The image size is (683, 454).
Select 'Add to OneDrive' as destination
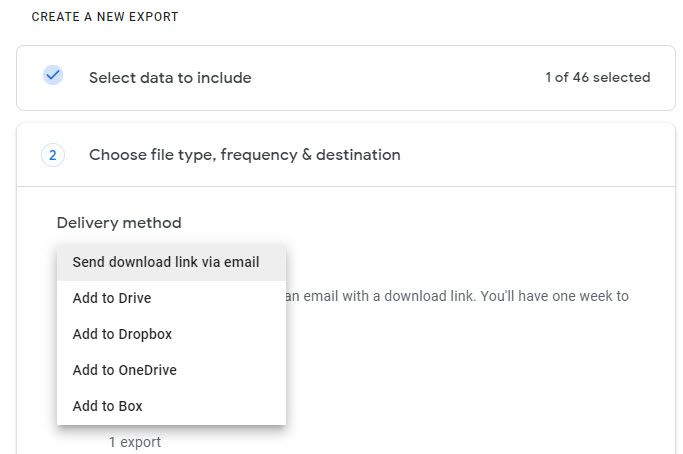(124, 370)
